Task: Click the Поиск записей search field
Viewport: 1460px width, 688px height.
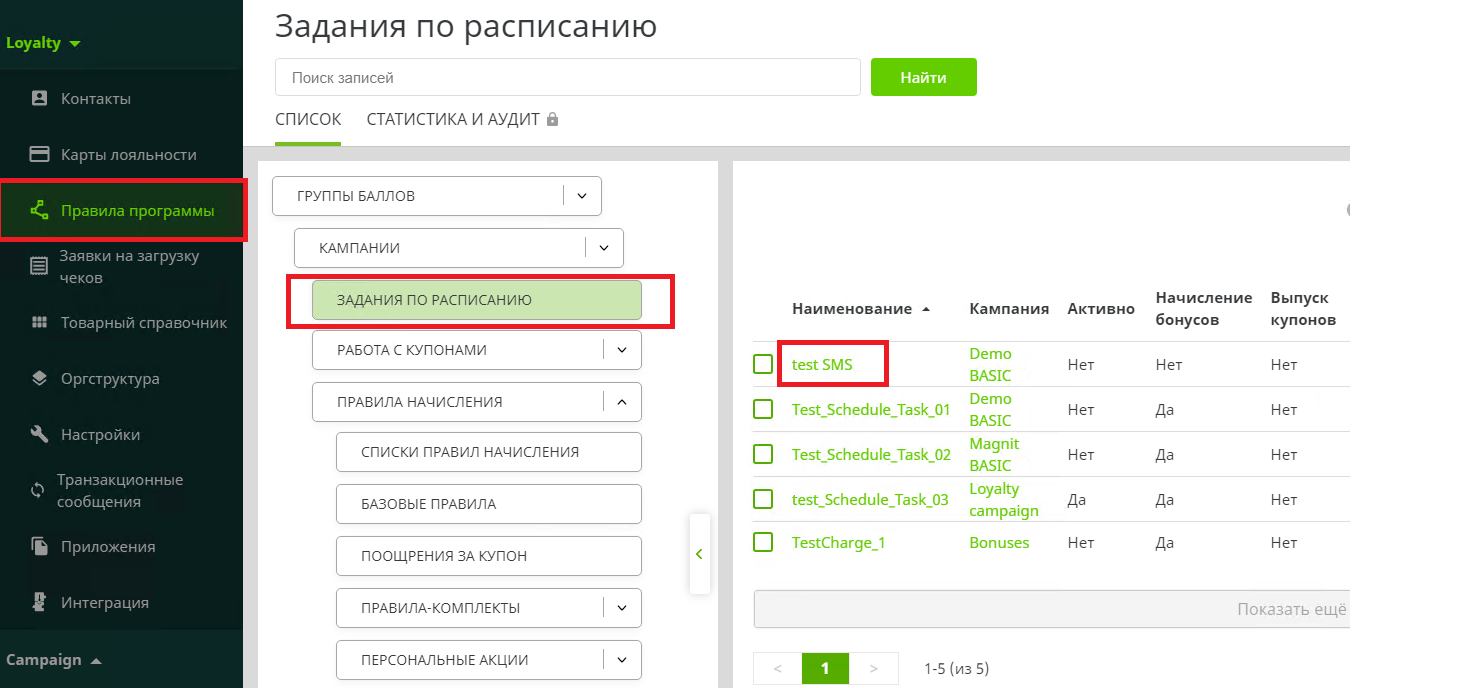Action: click(x=567, y=77)
